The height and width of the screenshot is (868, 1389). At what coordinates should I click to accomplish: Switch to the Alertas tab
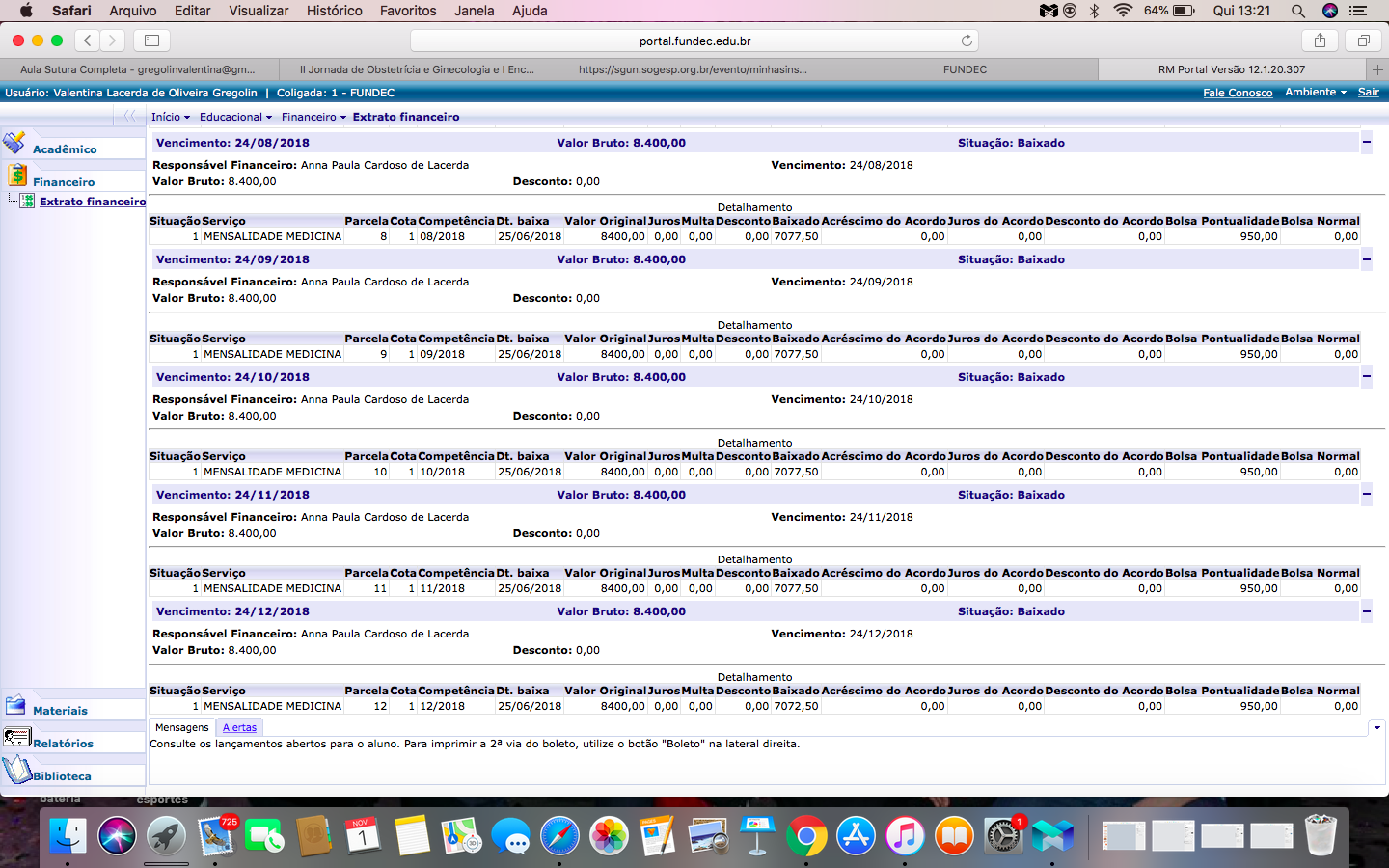pos(239,728)
